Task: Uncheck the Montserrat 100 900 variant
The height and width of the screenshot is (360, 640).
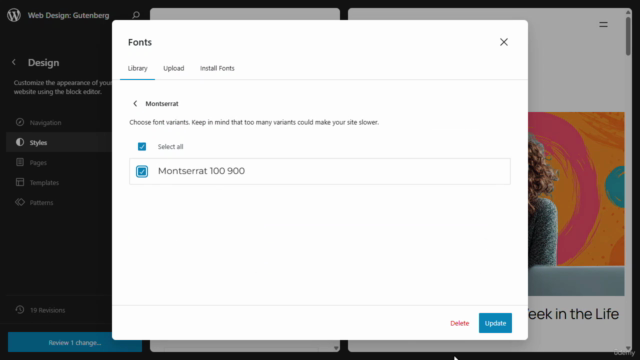Action: [142, 171]
